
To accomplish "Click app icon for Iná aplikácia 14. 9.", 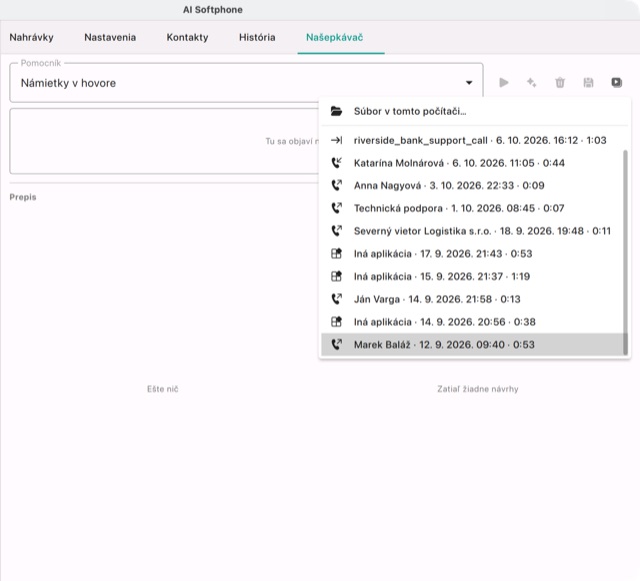I will coord(336,322).
